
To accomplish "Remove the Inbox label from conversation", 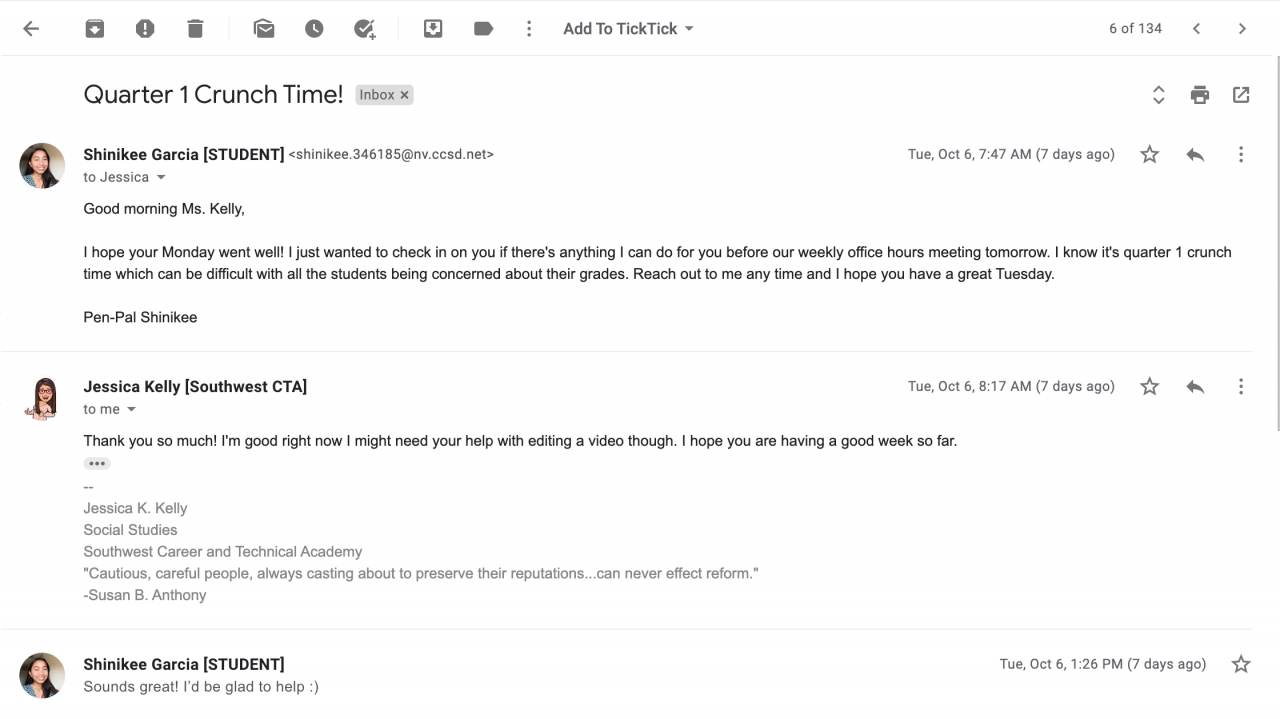I will (405, 95).
